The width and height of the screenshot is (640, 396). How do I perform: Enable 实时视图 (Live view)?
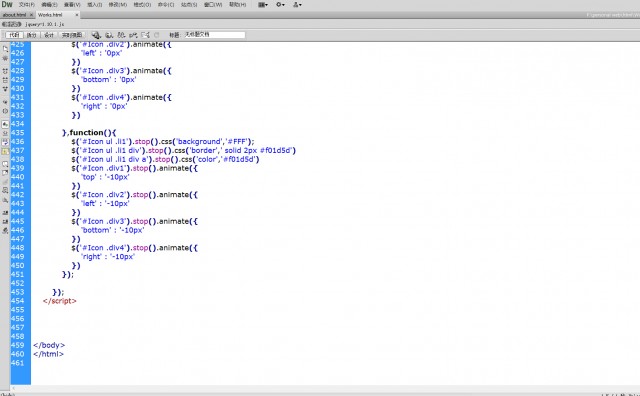[x=72, y=35]
